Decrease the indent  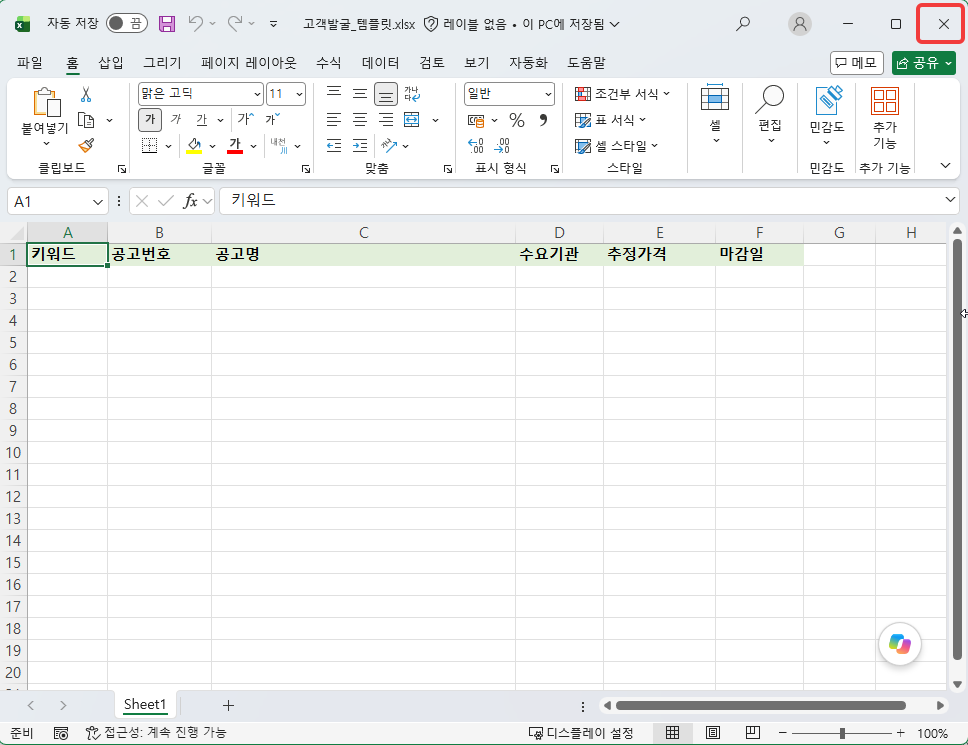tap(334, 146)
